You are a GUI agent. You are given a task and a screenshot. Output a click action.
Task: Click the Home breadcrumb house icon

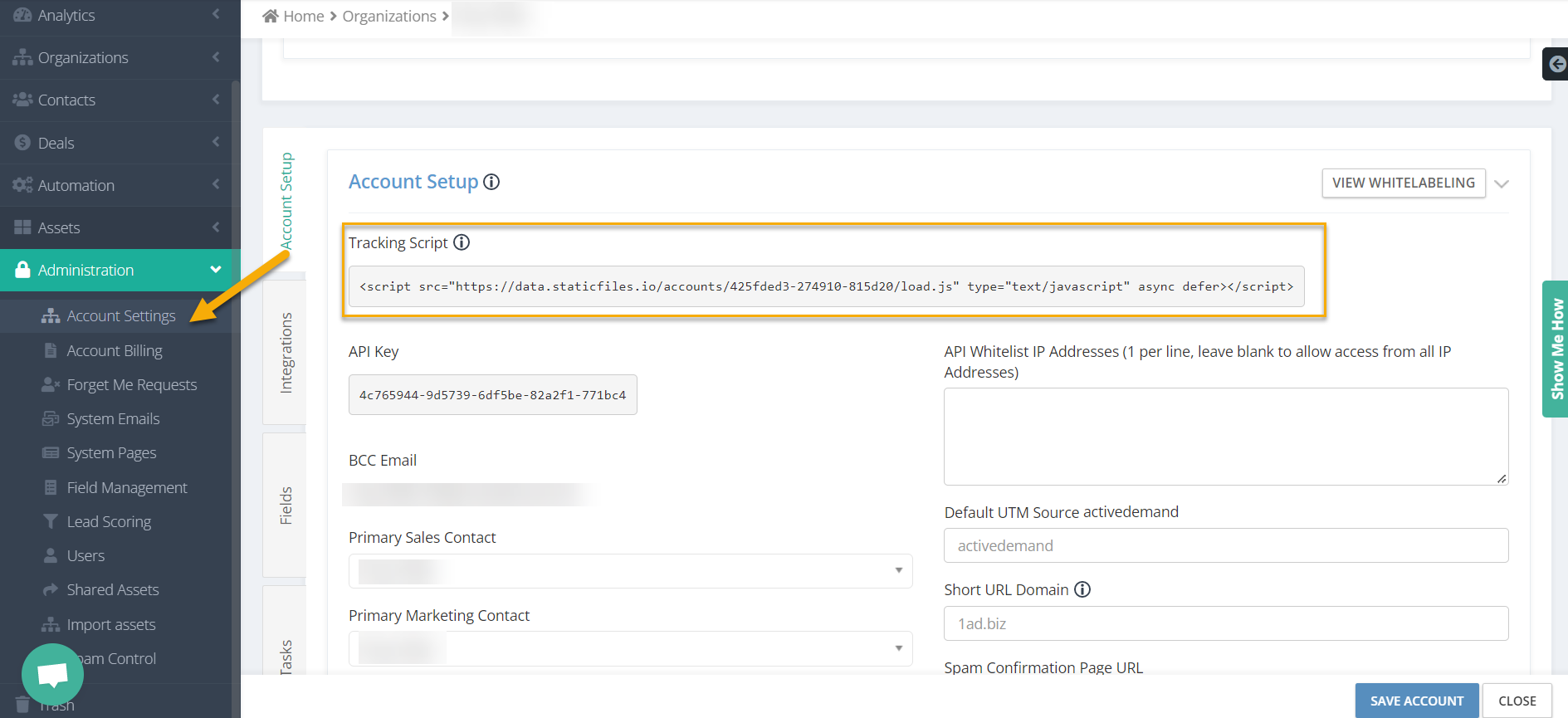[270, 16]
